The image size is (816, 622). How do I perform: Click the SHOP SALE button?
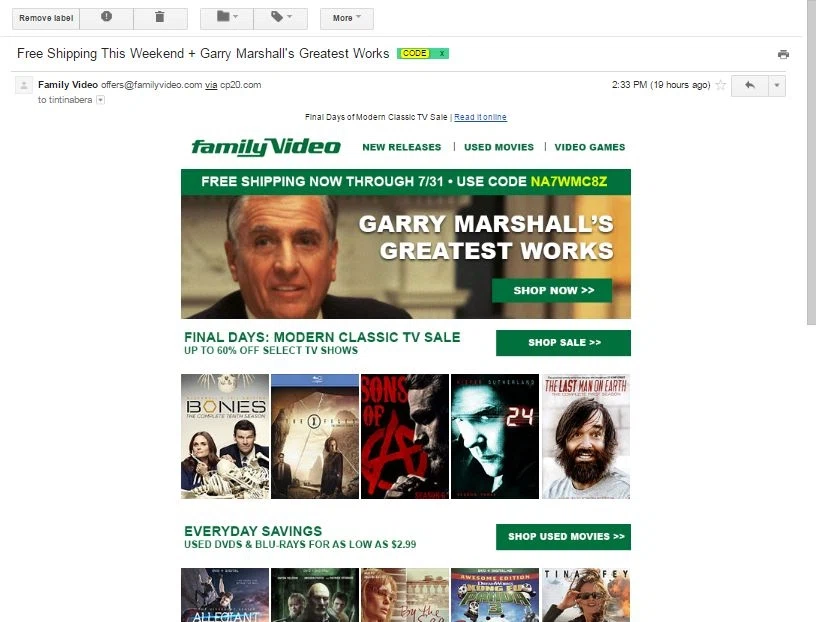pyautogui.click(x=564, y=343)
